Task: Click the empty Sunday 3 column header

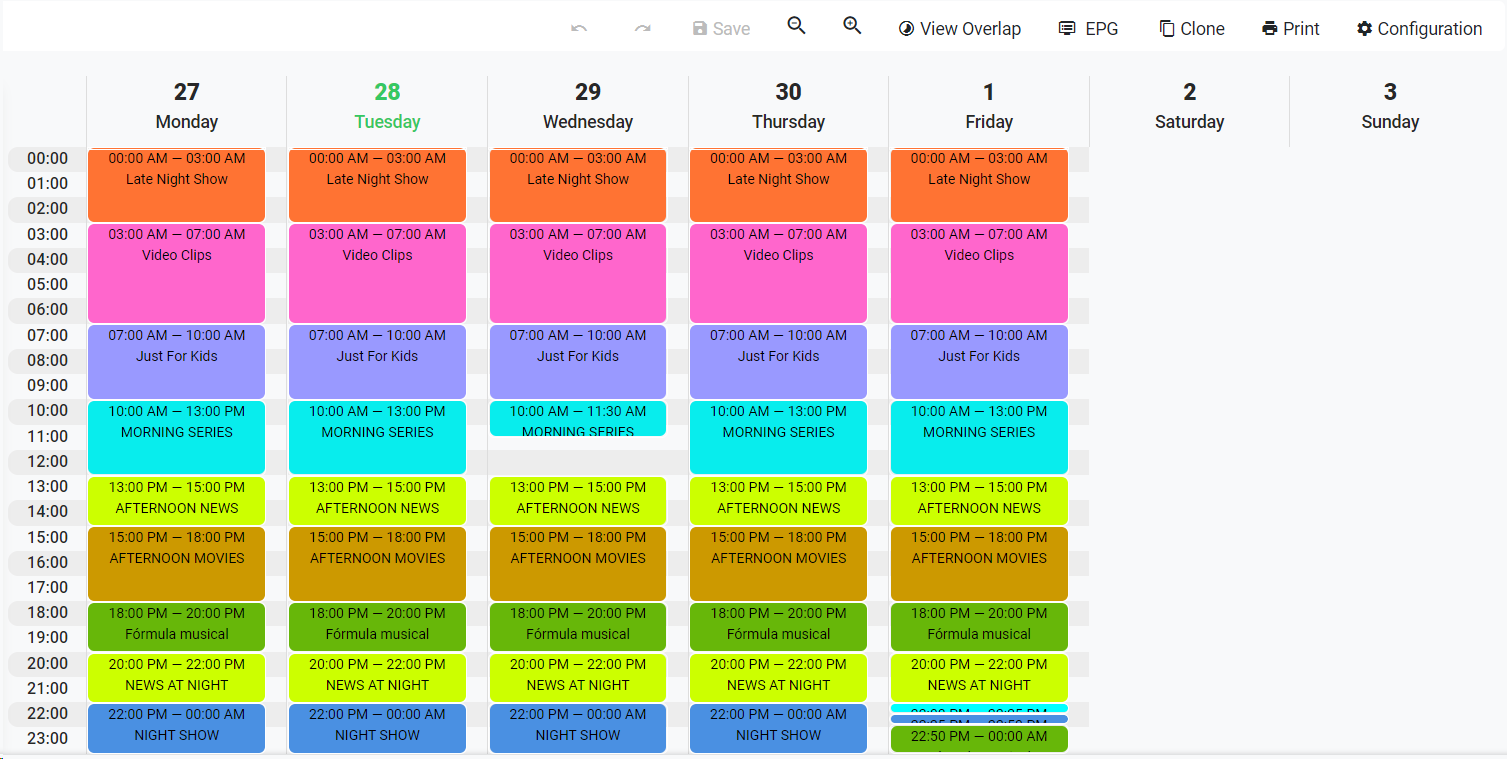Action: [x=1389, y=106]
